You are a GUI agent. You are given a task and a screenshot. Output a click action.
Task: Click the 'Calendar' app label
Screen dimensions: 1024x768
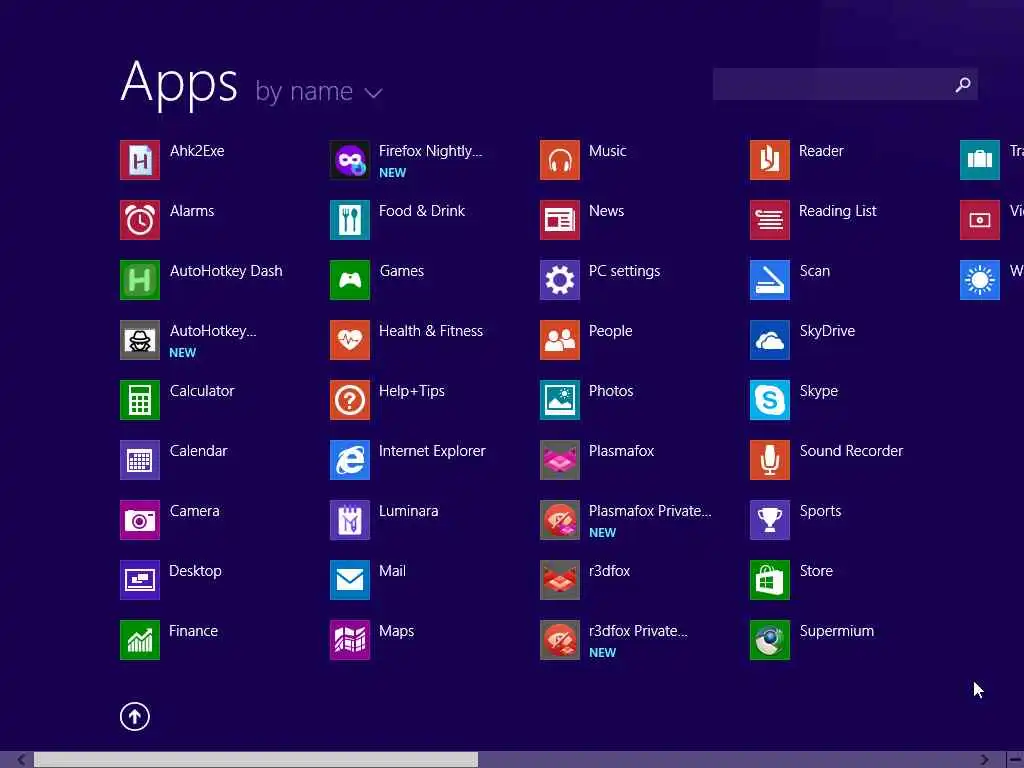(199, 451)
